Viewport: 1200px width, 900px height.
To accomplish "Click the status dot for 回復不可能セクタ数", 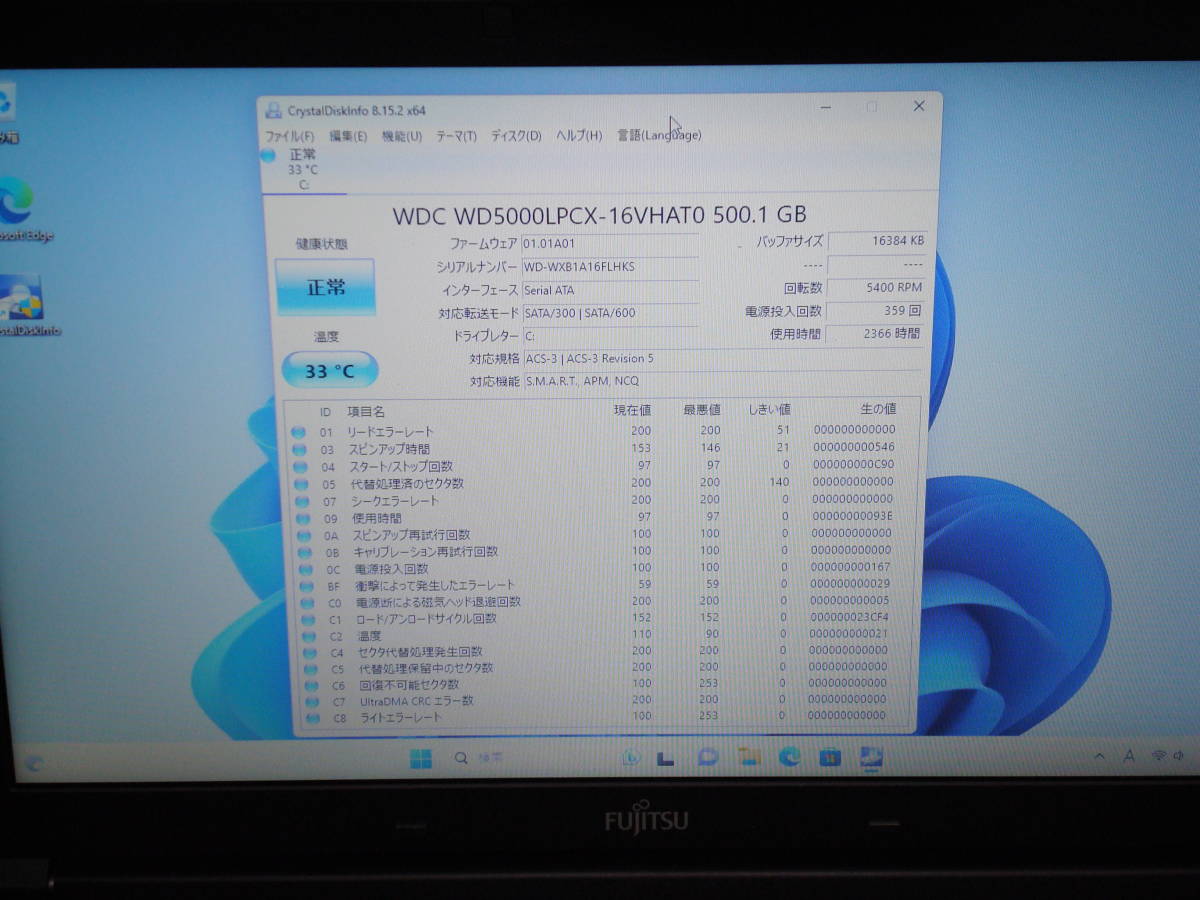I will point(312,686).
